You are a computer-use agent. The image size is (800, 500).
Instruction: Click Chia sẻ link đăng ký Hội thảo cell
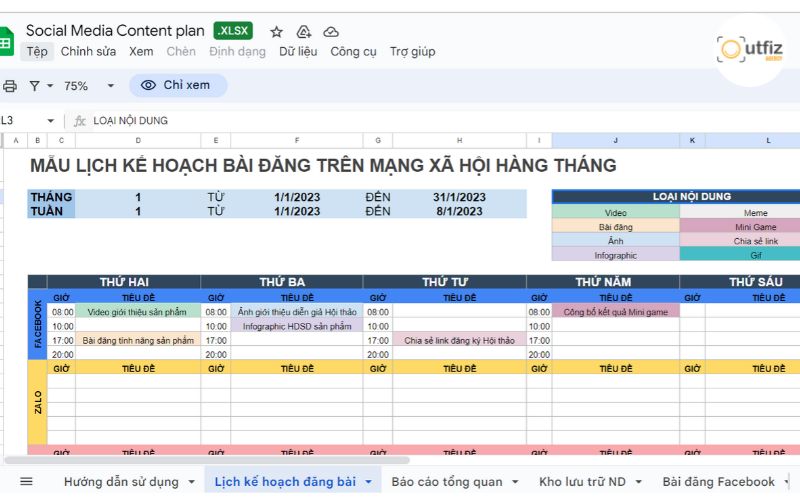pyautogui.click(x=459, y=340)
